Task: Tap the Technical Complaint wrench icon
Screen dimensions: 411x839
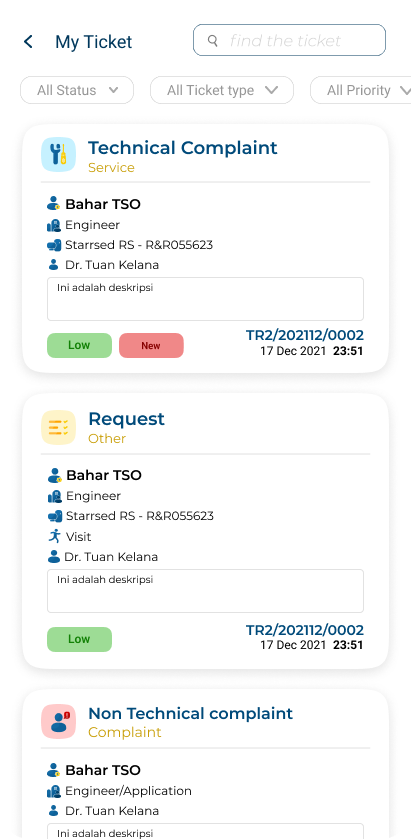Action: (58, 155)
